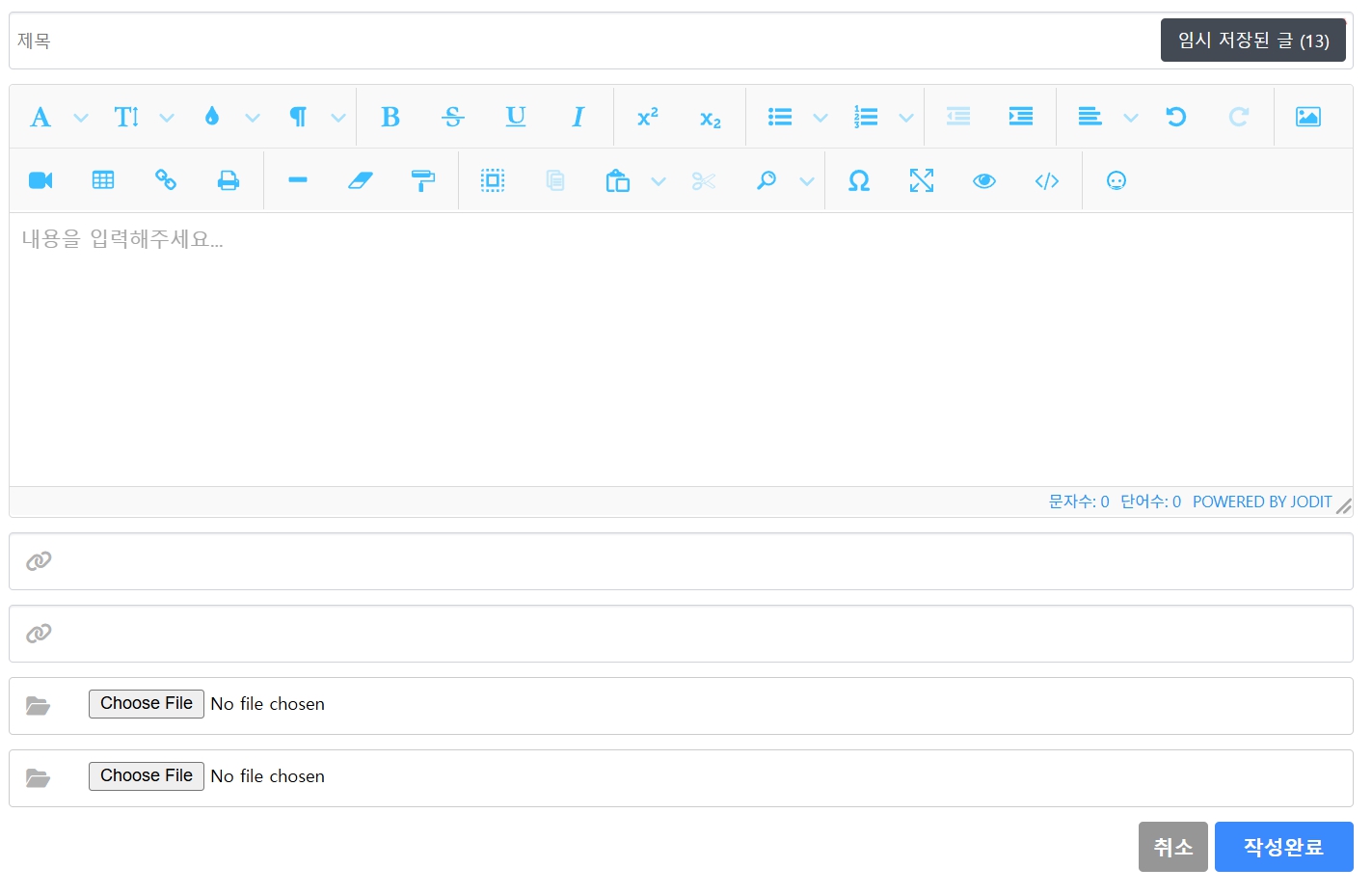
Task: Expand the text alignment options arrow
Action: click(x=1131, y=118)
